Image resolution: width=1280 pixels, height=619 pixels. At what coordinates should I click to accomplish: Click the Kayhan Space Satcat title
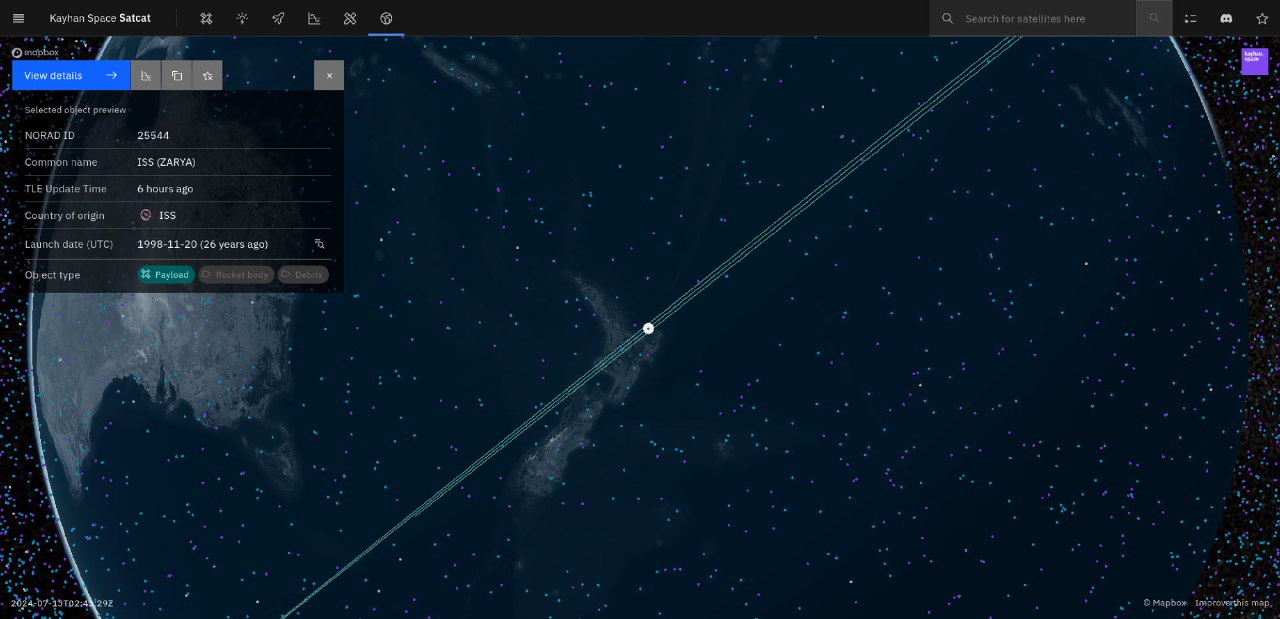100,18
